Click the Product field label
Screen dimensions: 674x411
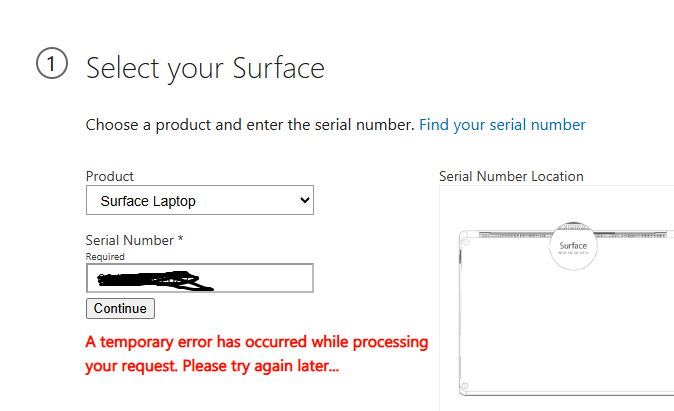click(110, 176)
